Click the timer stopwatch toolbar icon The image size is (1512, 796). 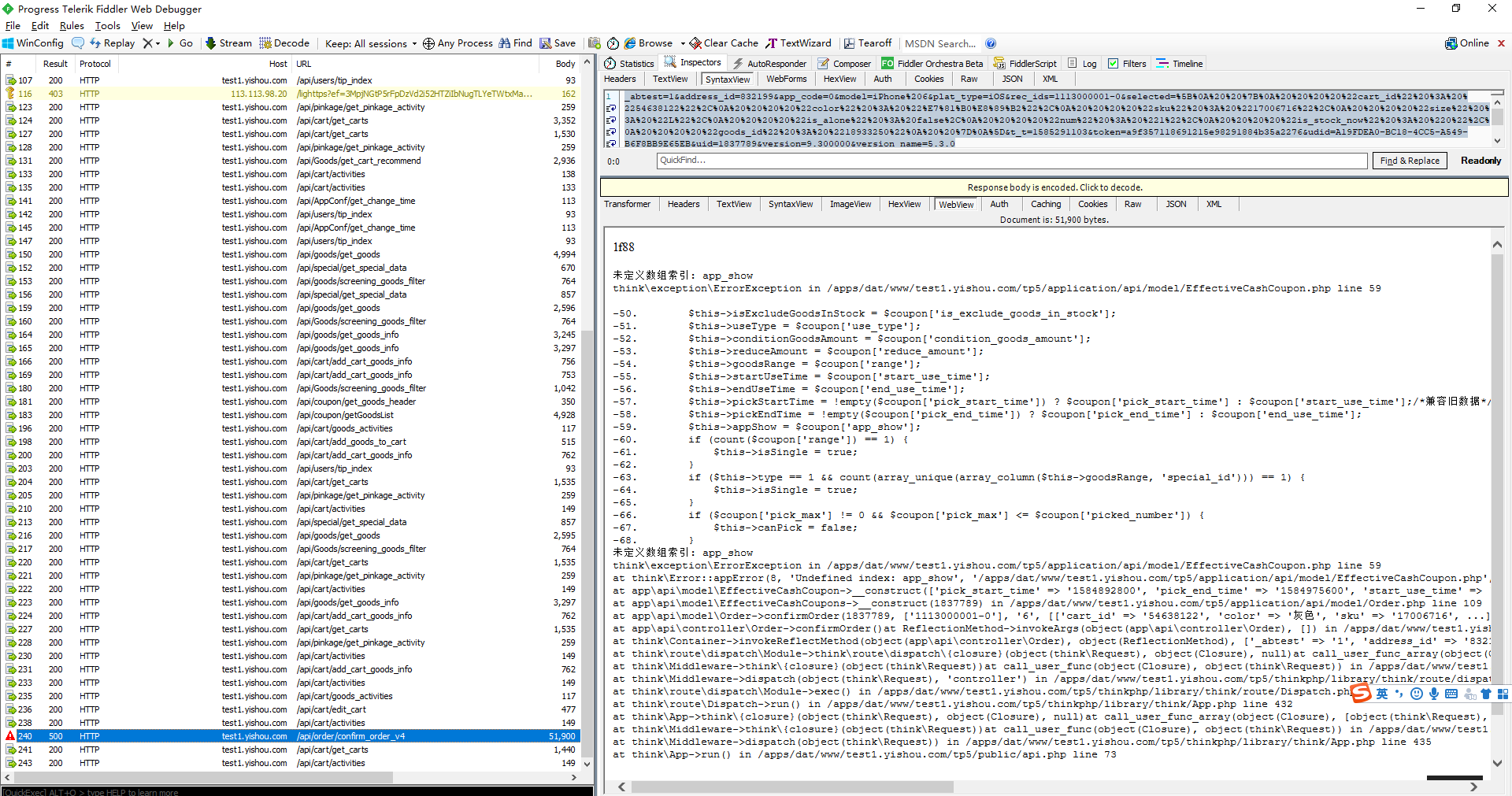(x=613, y=43)
